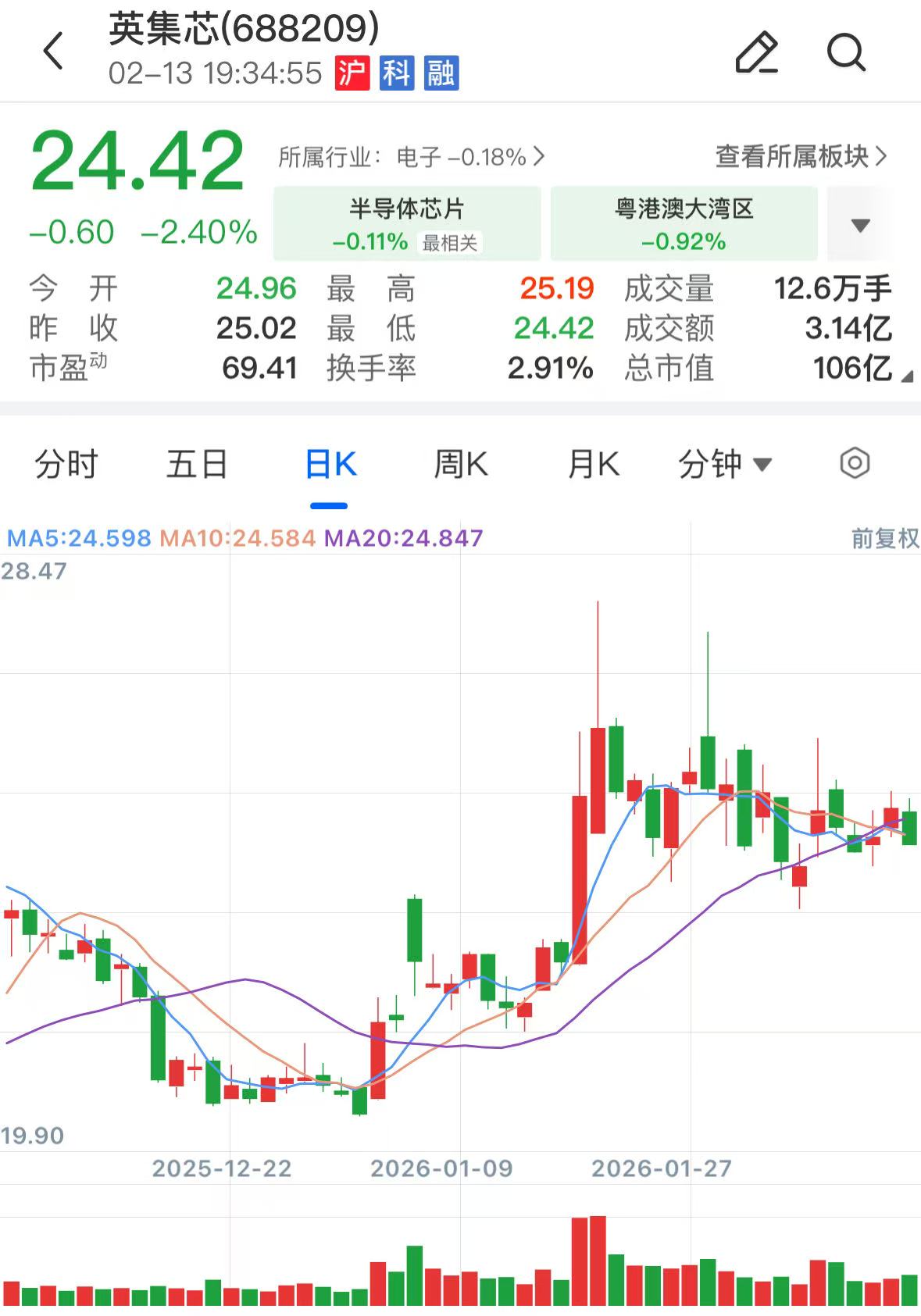This screenshot has height=1316, width=921.
Task: Tap the 换手率 value 2.91%
Action: click(x=551, y=368)
